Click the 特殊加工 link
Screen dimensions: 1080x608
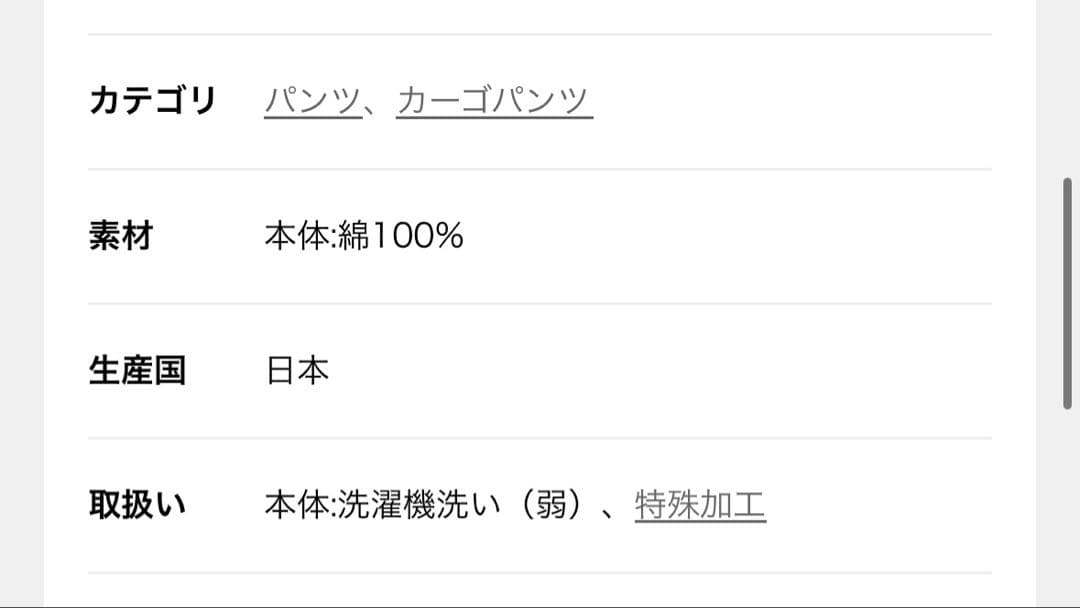point(699,504)
